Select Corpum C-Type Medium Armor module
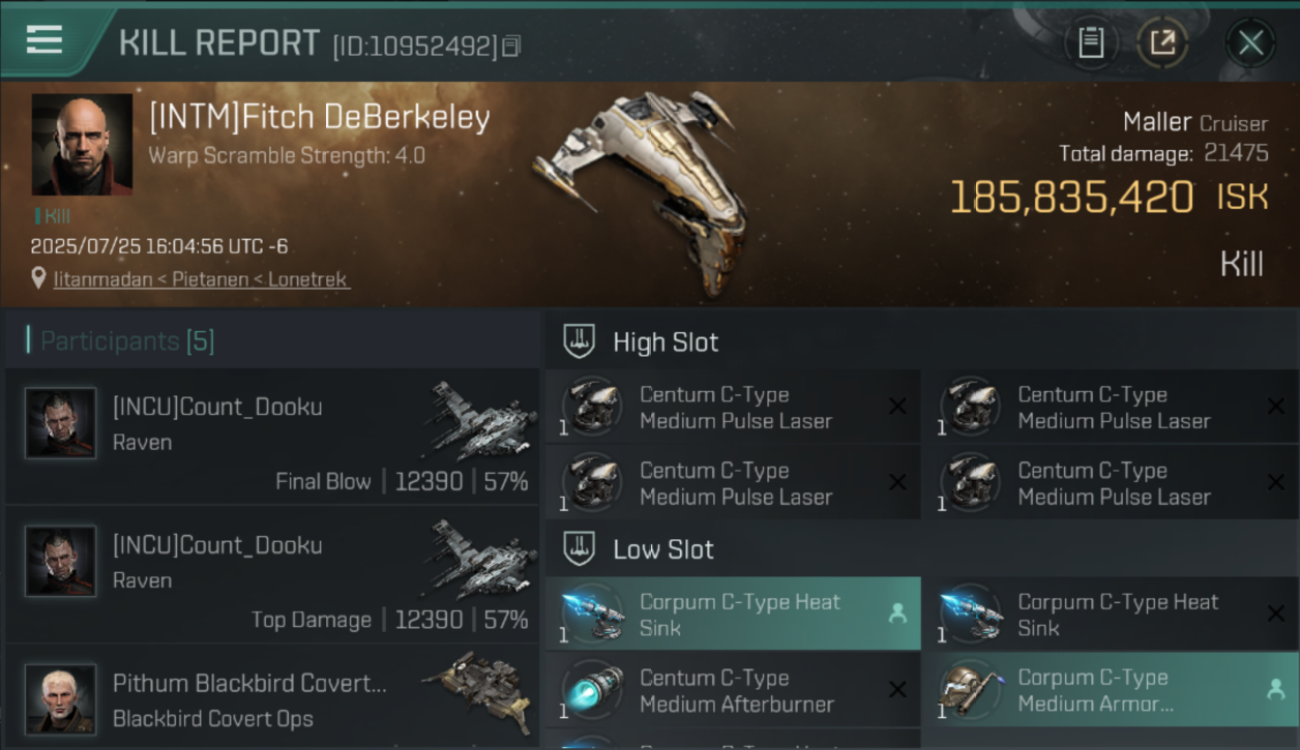Screen dimensions: 1300x750 pos(1111,690)
